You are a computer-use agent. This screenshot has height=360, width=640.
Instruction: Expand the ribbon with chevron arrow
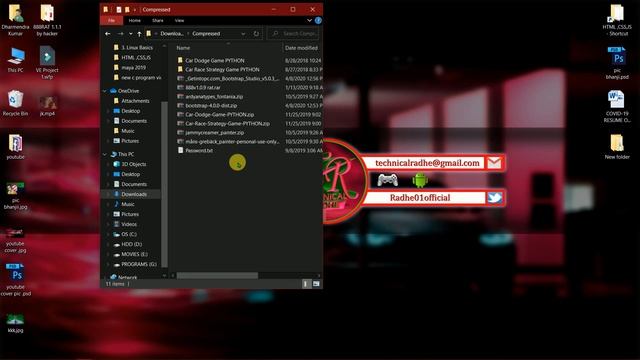point(310,20)
